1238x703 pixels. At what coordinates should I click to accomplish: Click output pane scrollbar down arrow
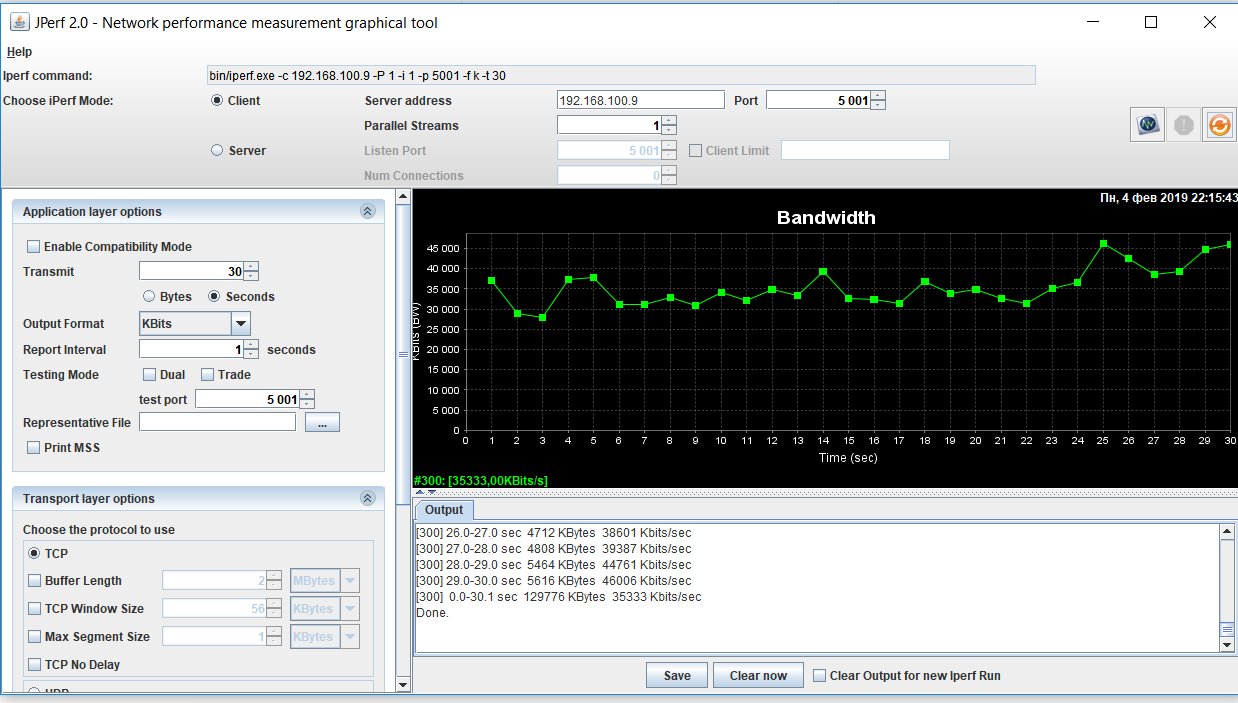[1228, 646]
